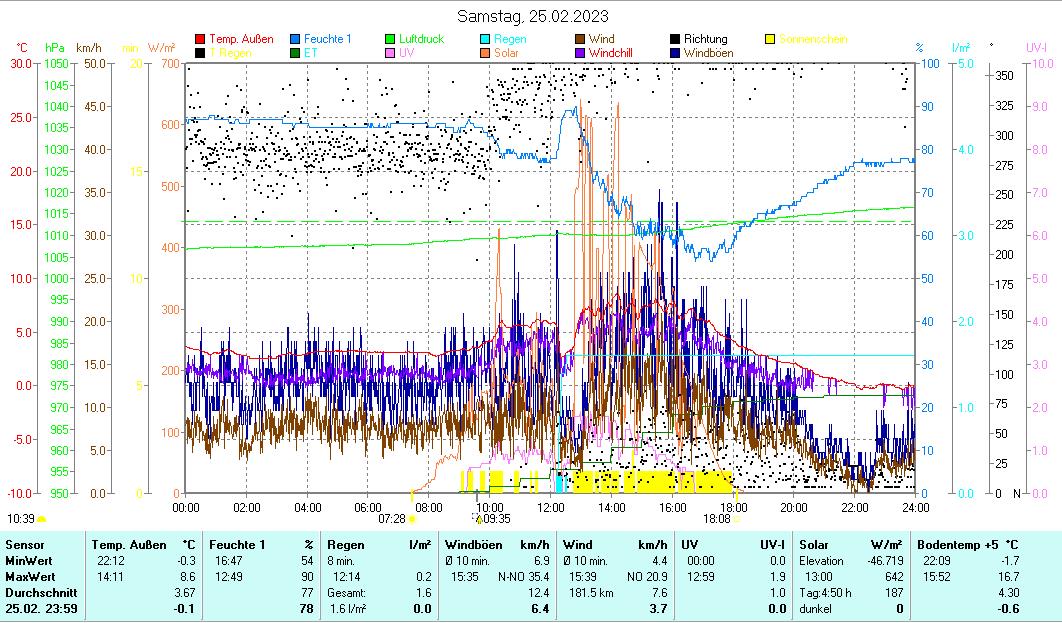
Task: Click the Sensor header in the data table
Action: (x=25, y=545)
